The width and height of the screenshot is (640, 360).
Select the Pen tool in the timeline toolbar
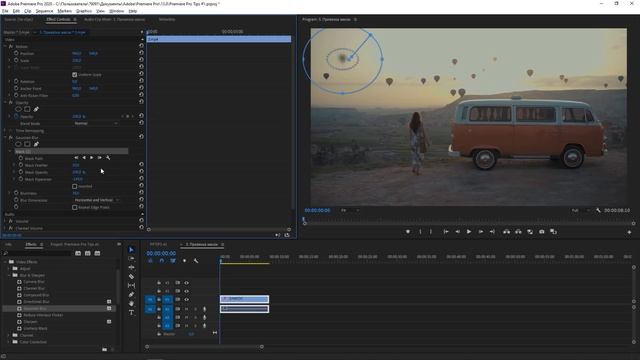point(131,294)
